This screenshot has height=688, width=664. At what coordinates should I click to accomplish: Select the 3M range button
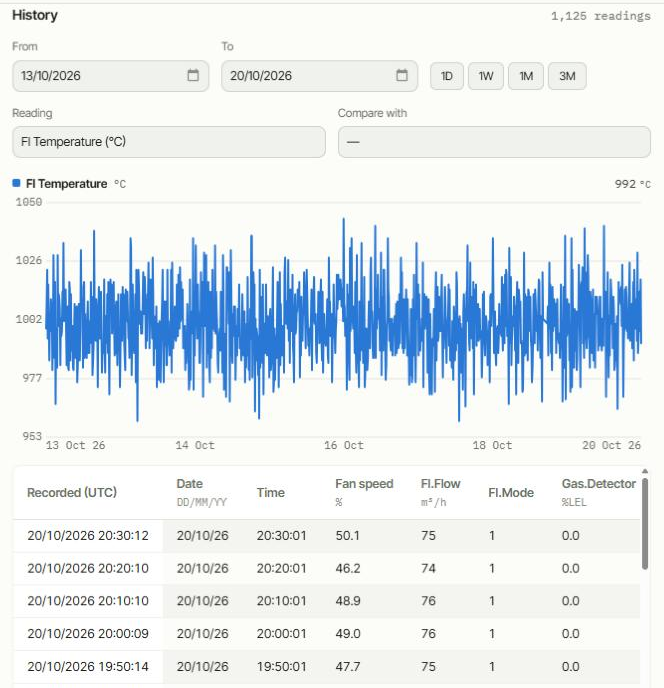(x=567, y=76)
